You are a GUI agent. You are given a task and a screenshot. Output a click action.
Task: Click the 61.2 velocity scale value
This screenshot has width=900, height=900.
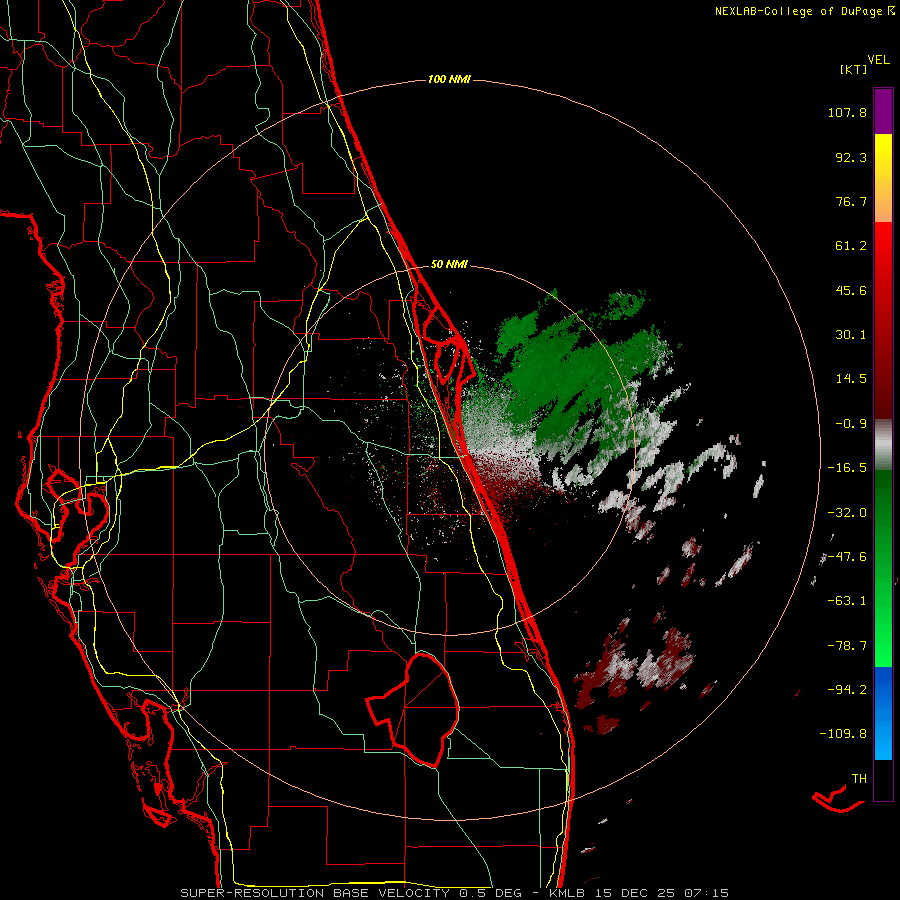pyautogui.click(x=851, y=246)
